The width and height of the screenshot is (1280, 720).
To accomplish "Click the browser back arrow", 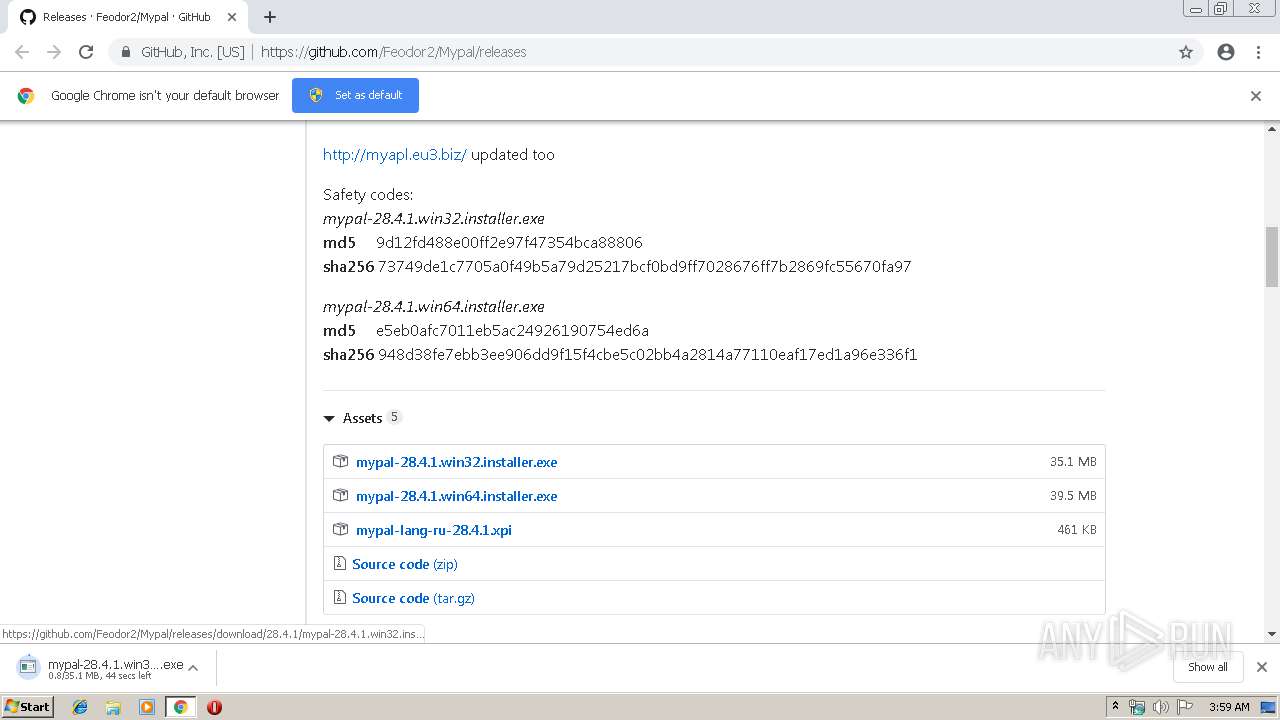I will click(22, 52).
